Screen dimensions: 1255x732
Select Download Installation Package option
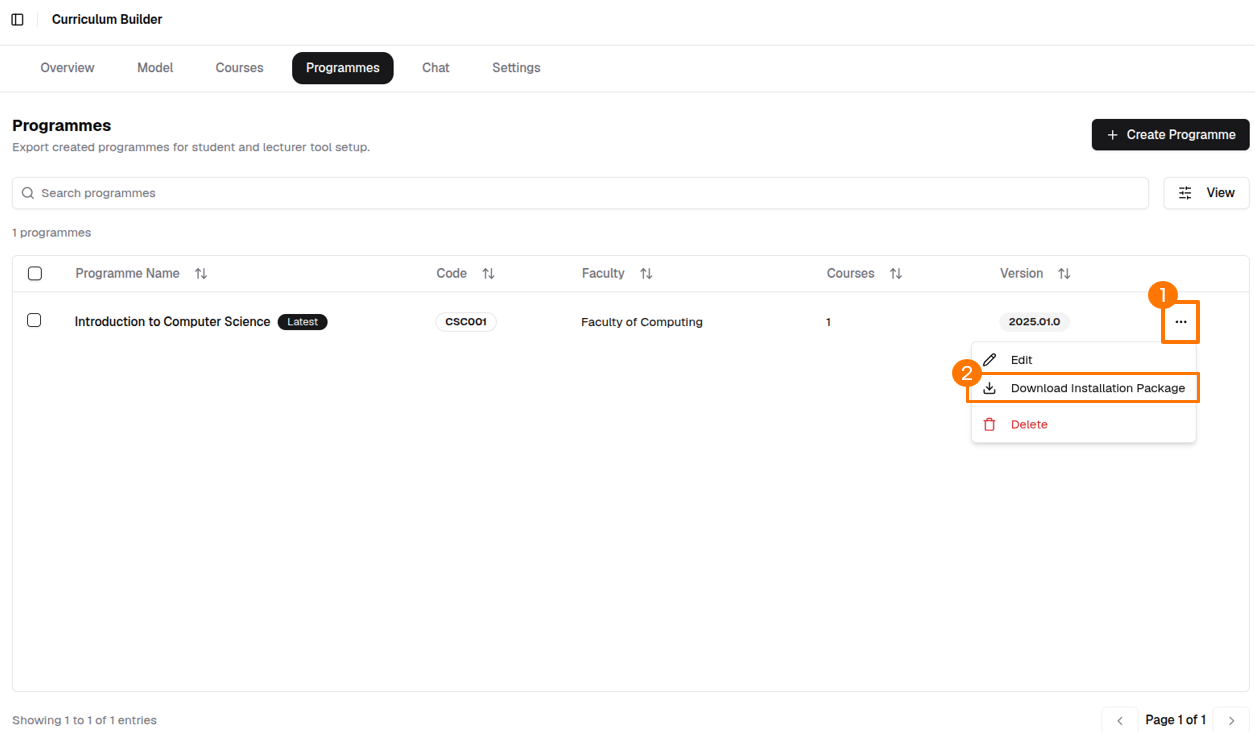(1083, 388)
